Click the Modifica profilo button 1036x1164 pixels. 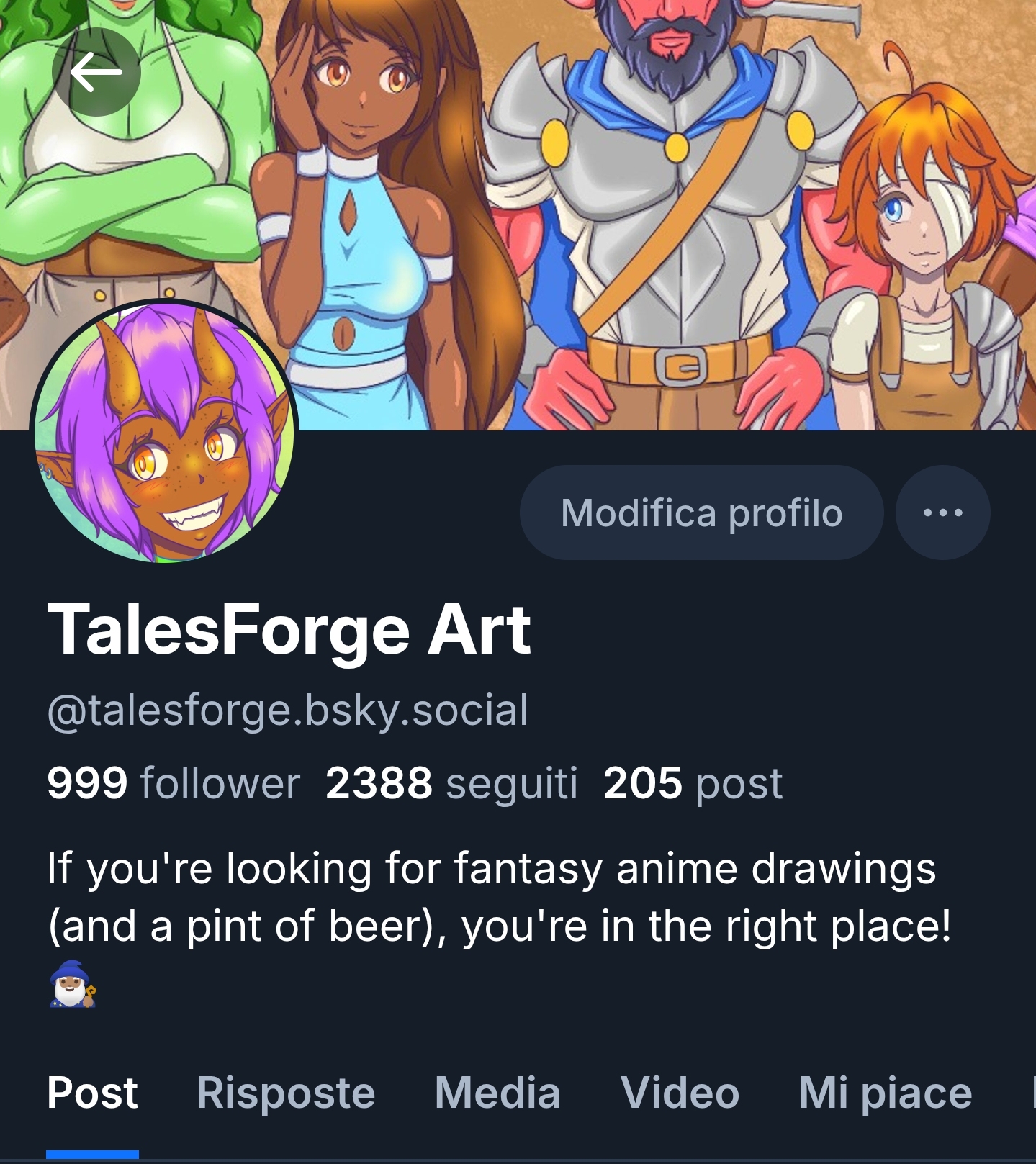pos(701,513)
